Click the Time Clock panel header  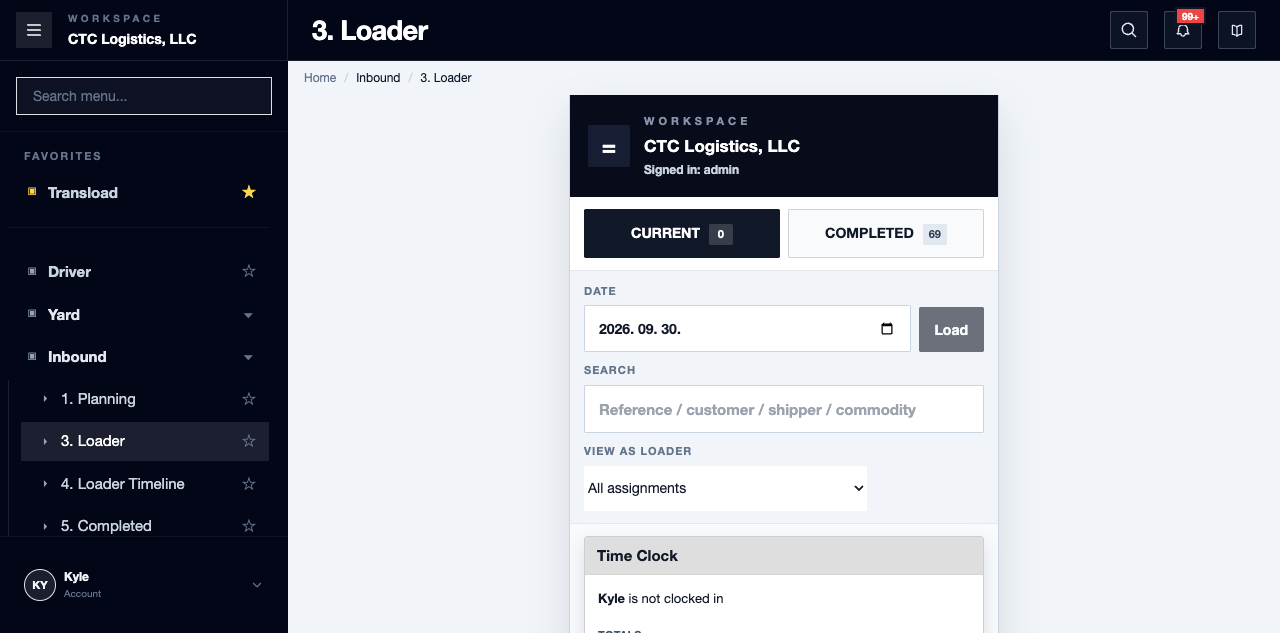click(x=784, y=556)
